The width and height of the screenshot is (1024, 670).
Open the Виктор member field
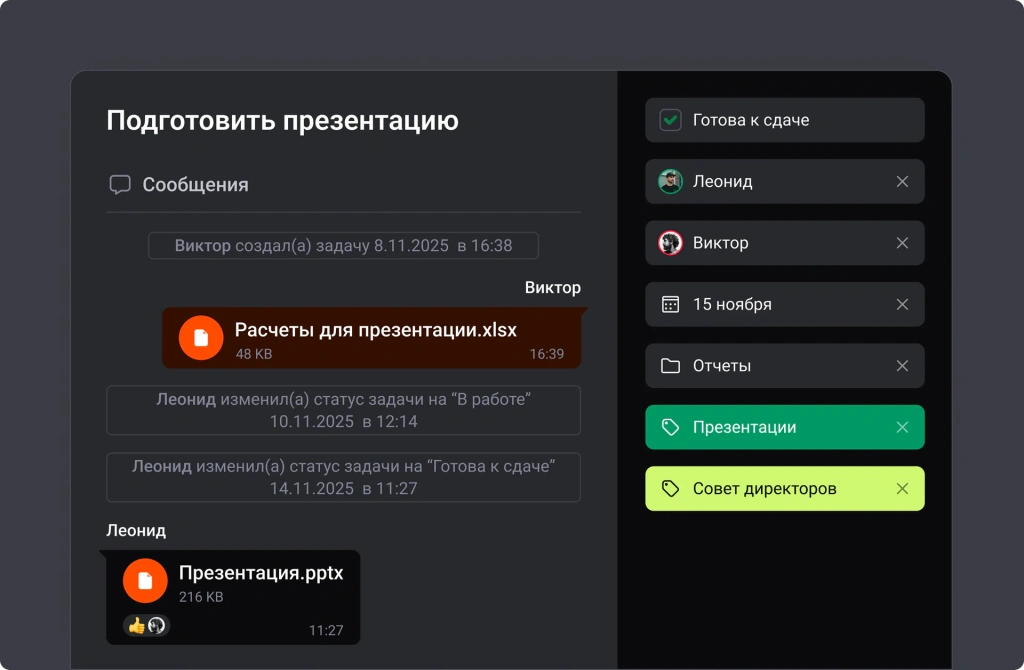(x=785, y=243)
